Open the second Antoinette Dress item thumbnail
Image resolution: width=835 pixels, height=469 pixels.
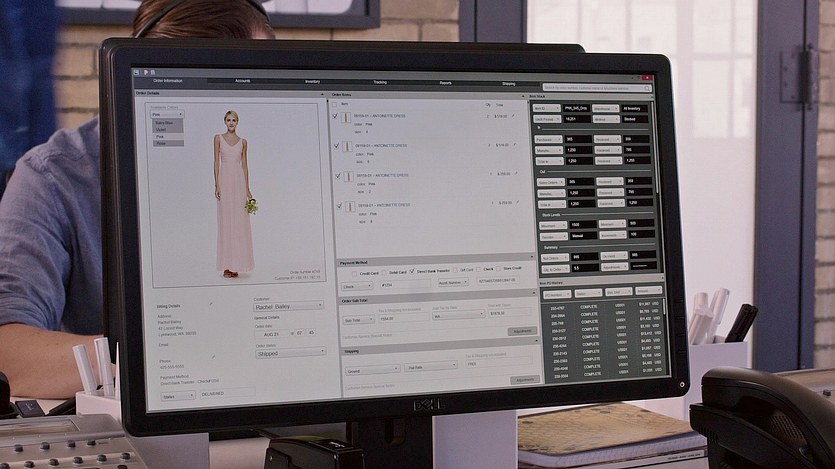[x=347, y=147]
